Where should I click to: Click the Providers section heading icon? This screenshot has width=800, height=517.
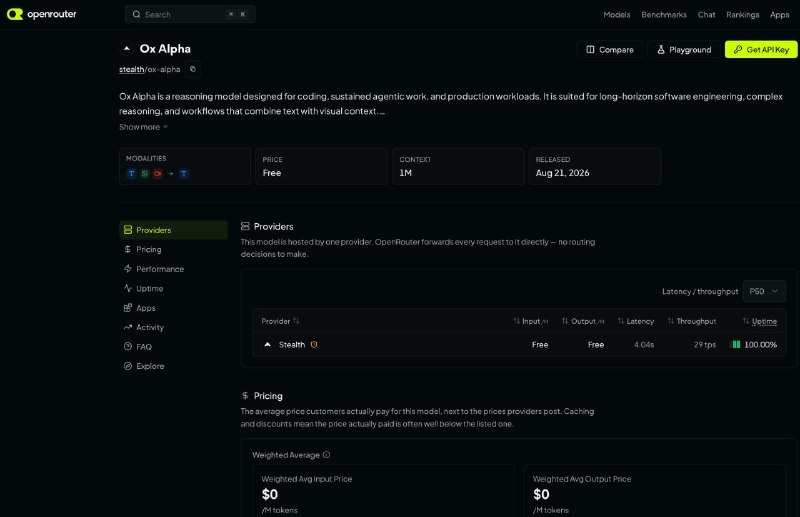(245, 226)
